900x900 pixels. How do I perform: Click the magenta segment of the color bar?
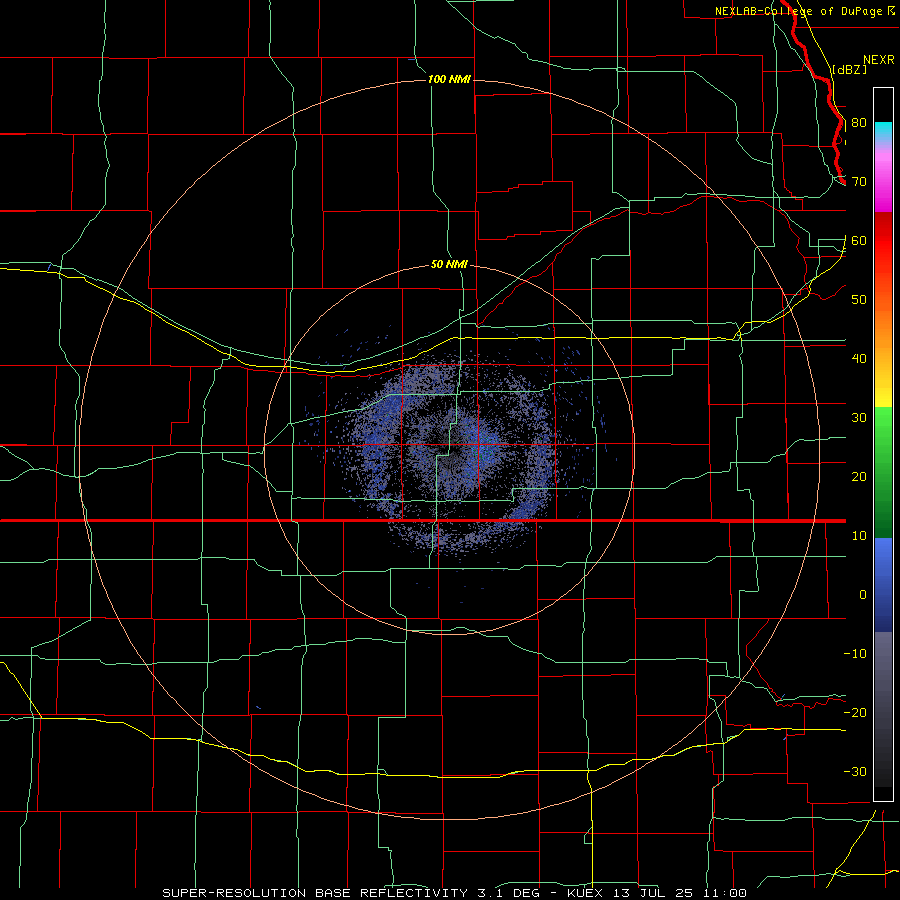click(883, 183)
